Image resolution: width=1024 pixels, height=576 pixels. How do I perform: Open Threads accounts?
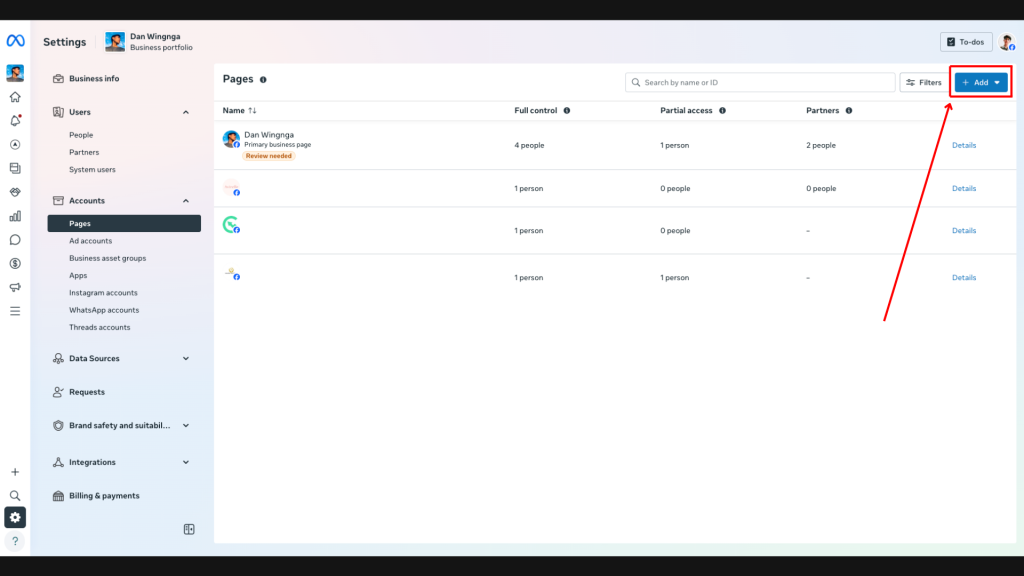(99, 327)
